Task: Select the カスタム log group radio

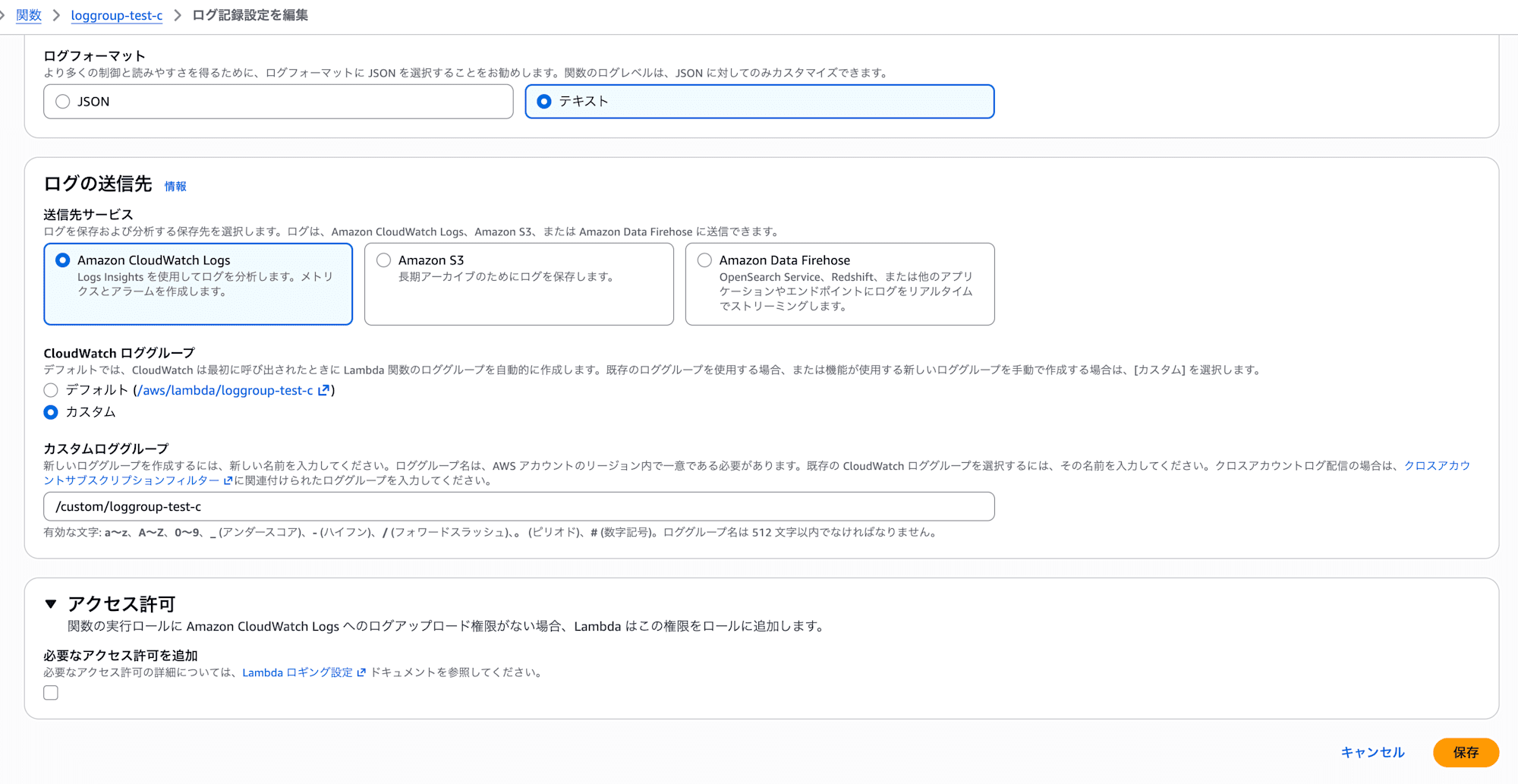Action: tap(51, 412)
